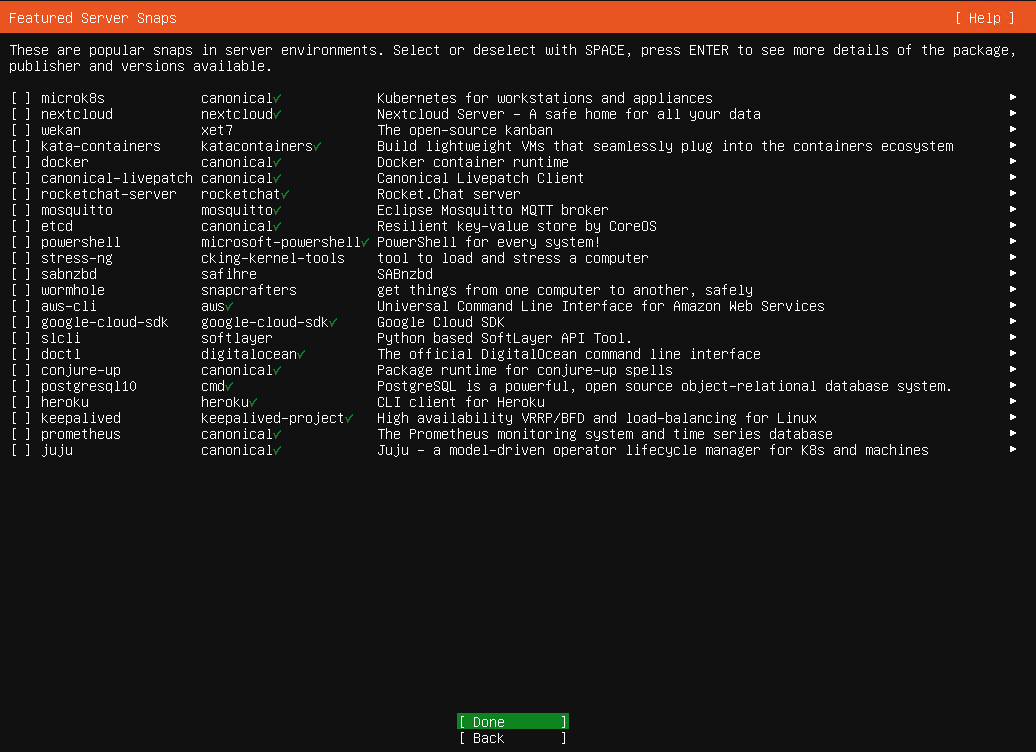Check the postgresql10 checkbox
The height and width of the screenshot is (753, 1036).
[x=20, y=386]
